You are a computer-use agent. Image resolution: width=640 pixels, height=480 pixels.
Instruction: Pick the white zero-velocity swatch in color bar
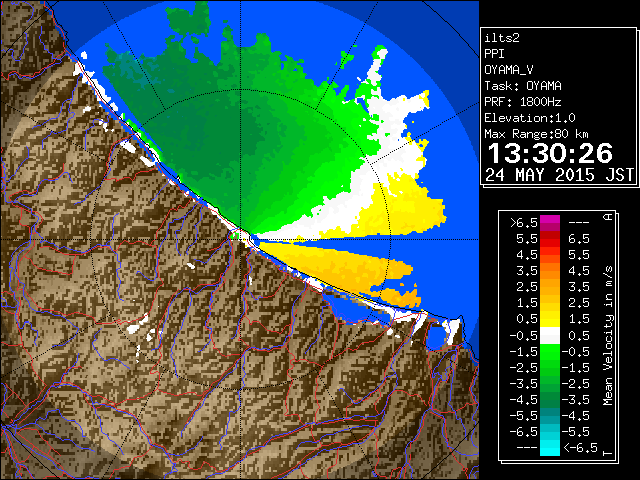click(x=550, y=336)
